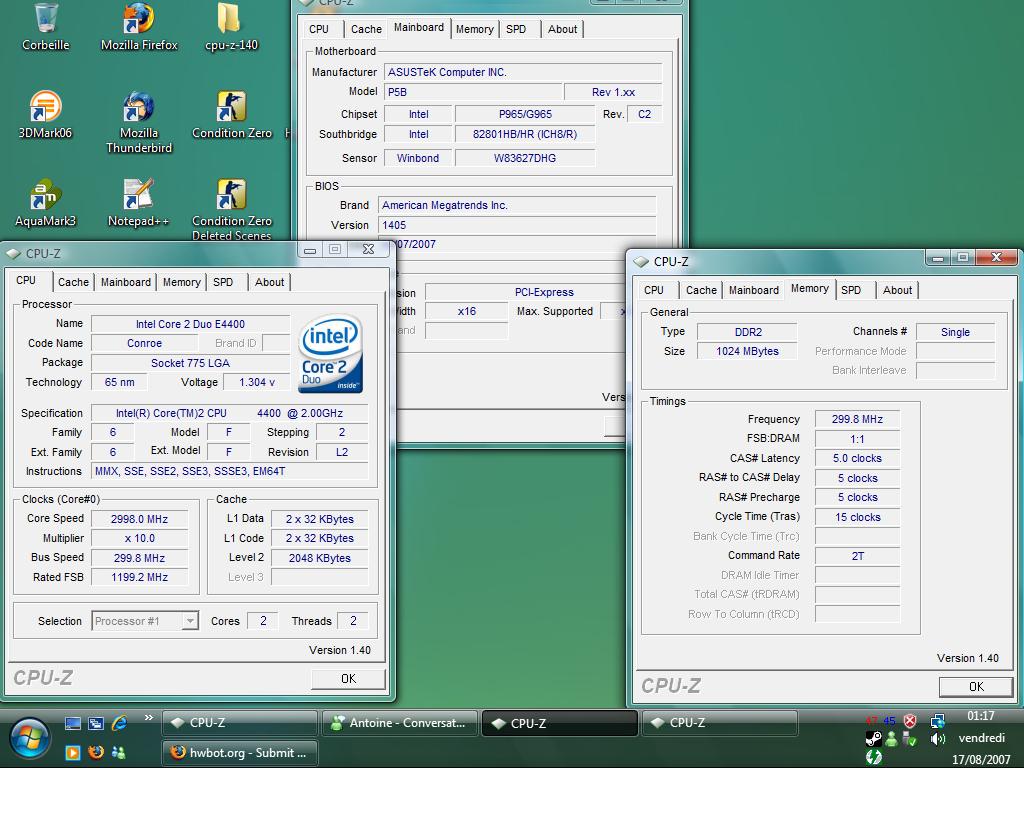Click the BIOS Version field 1405
The image size is (1024, 816).
[x=517, y=225]
